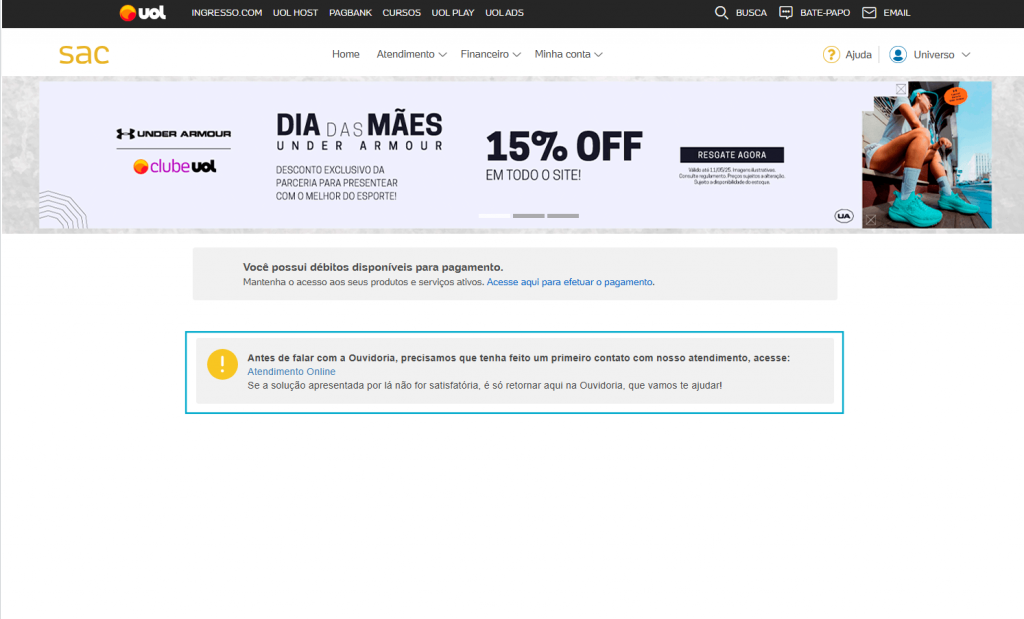1024x619 pixels.
Task: Click the RESGATE AGORA button
Action: [x=731, y=155]
